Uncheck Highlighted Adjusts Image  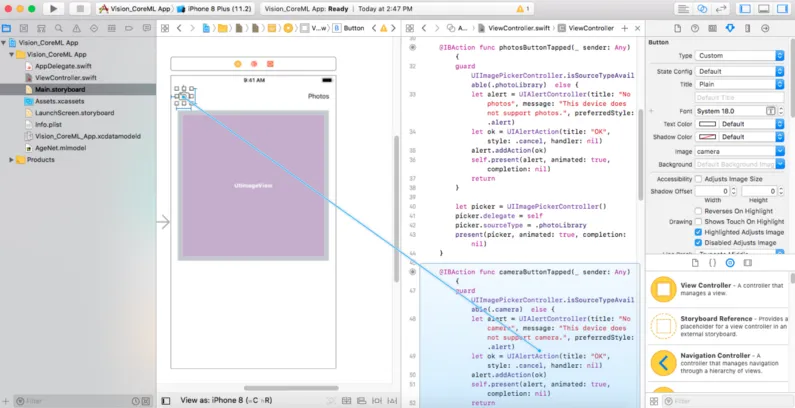[x=698, y=232]
